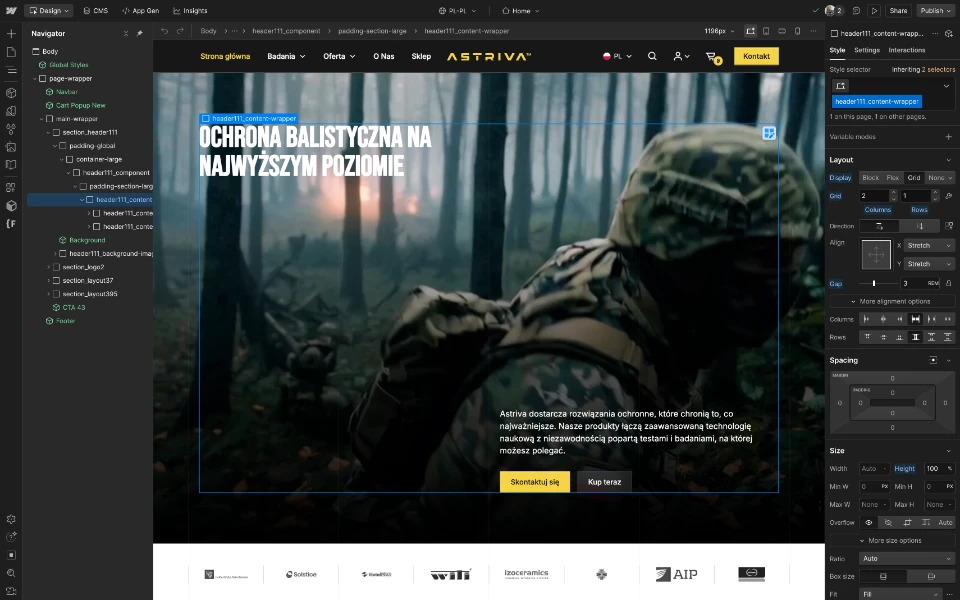Open the Align Y Stretch dropdown
Viewport: 960px width, 600px height.
(x=929, y=264)
